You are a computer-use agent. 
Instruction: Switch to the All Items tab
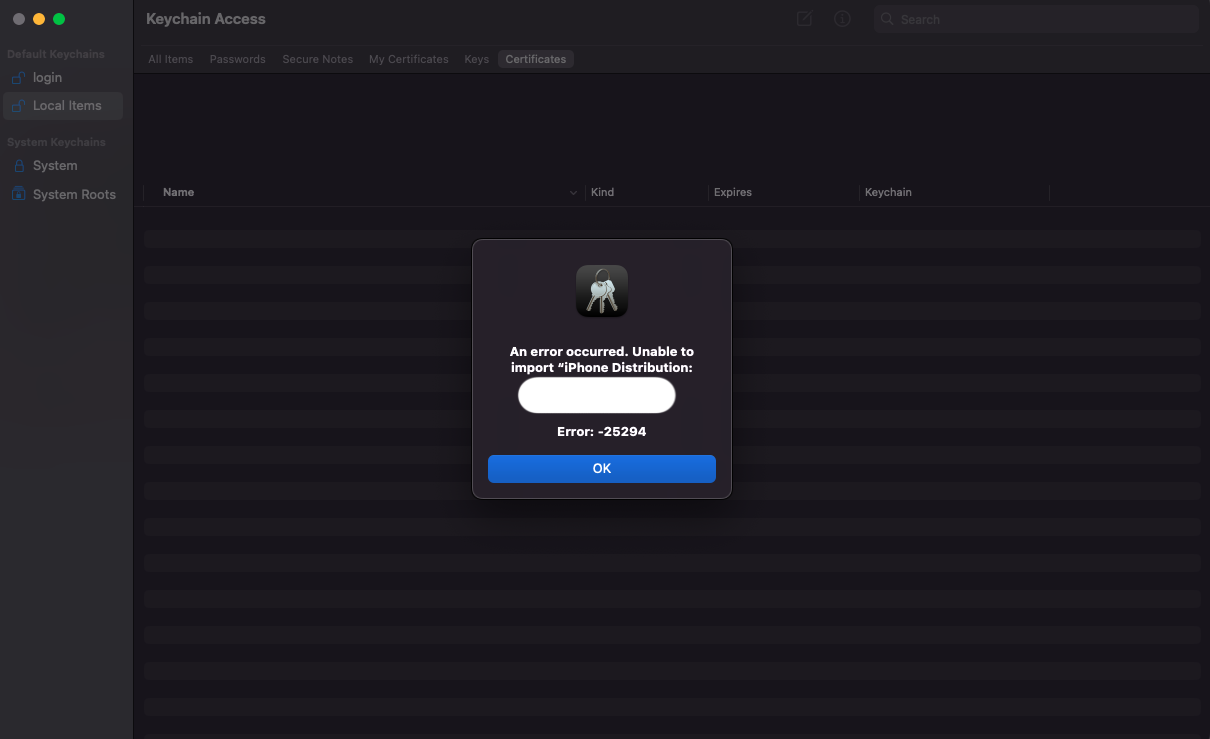click(x=171, y=59)
